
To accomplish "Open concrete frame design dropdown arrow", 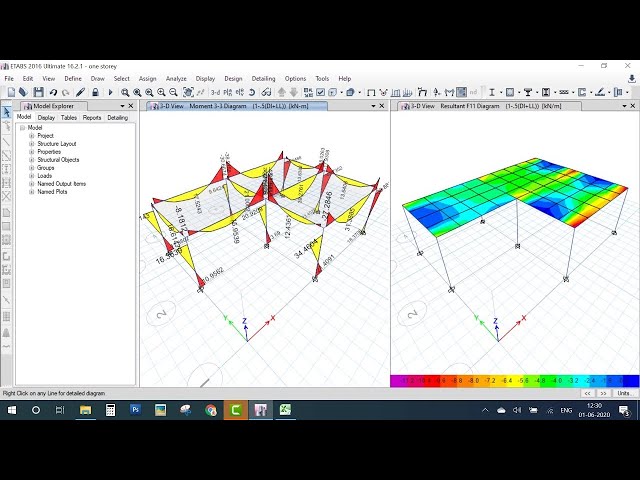I will coord(519,93).
